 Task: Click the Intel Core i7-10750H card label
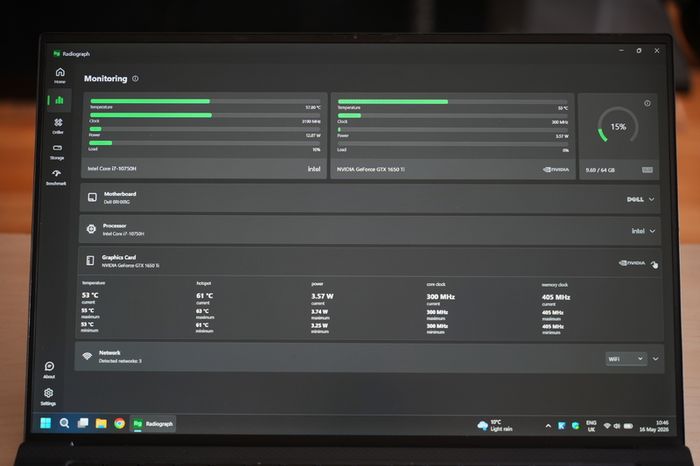[x=112, y=169]
